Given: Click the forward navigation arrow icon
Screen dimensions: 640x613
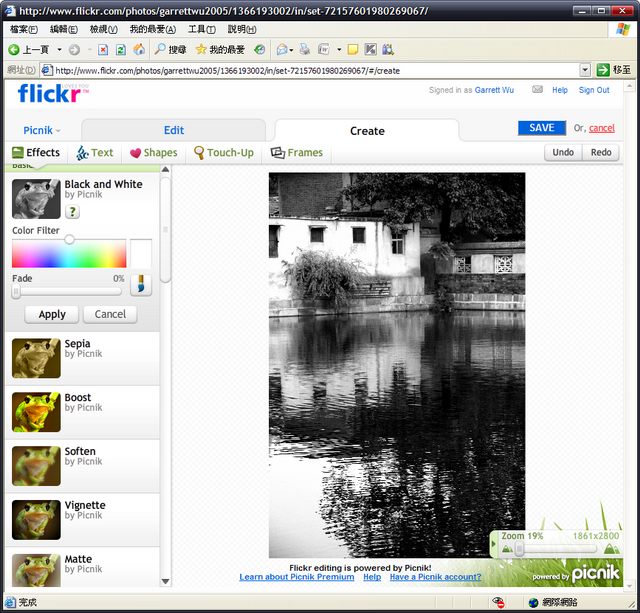Looking at the screenshot, I should tap(74, 50).
